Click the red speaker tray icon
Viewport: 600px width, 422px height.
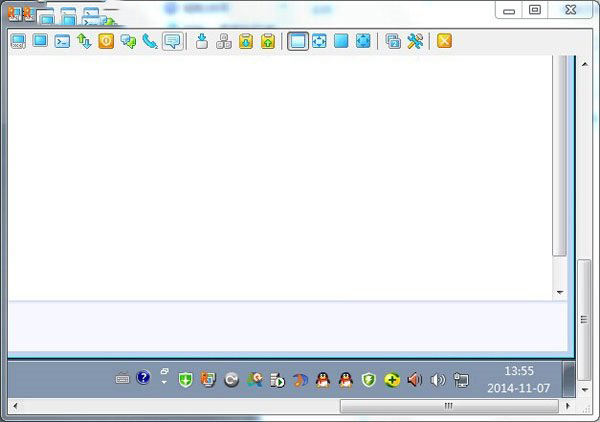(x=414, y=380)
